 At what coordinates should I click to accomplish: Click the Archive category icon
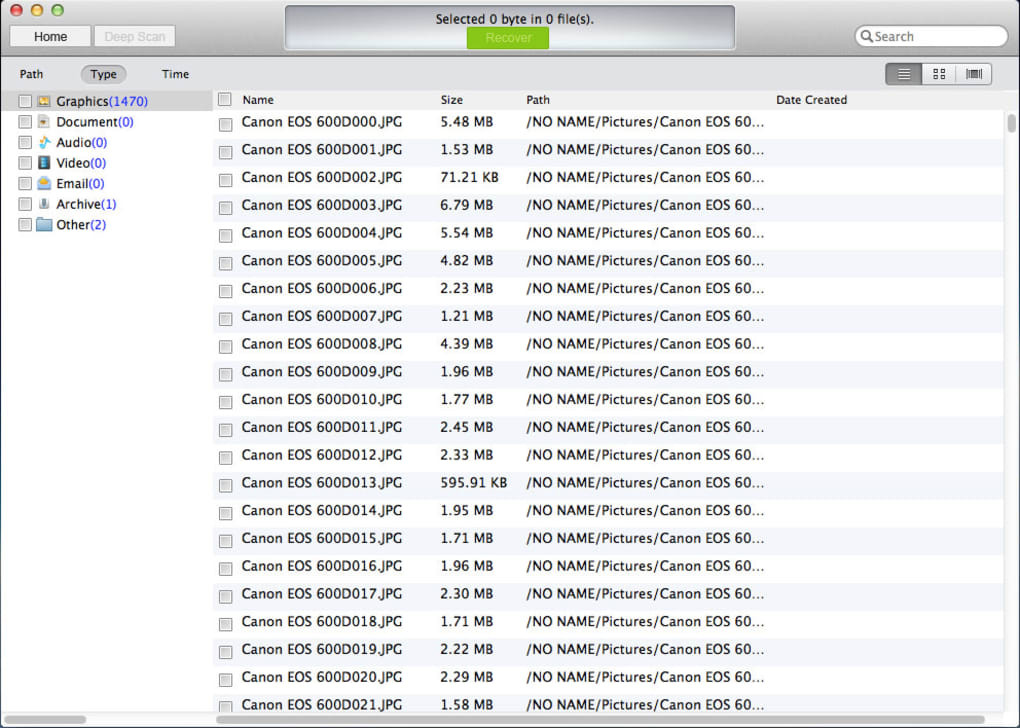coord(44,204)
